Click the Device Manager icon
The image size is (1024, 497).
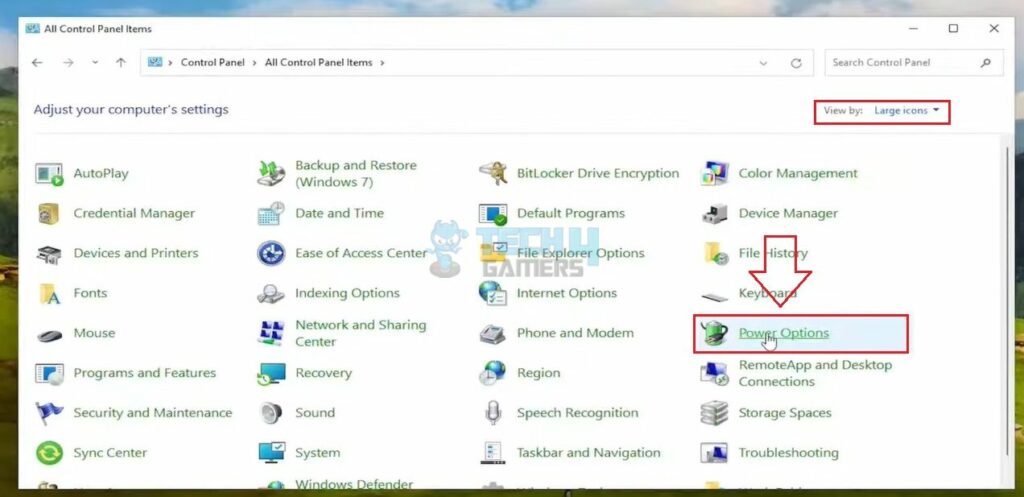tap(714, 214)
